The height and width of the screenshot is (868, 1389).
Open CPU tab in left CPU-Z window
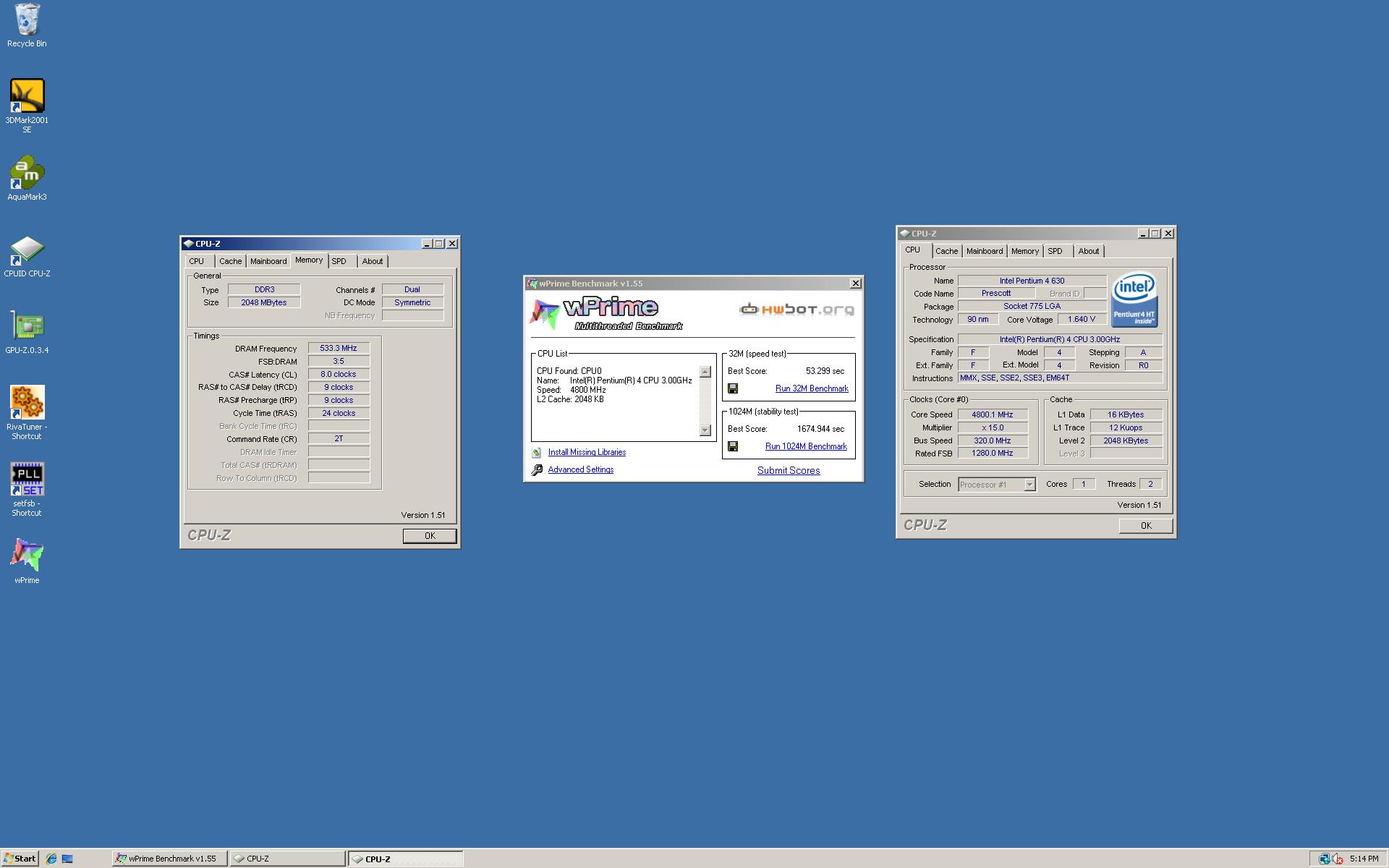tap(197, 262)
